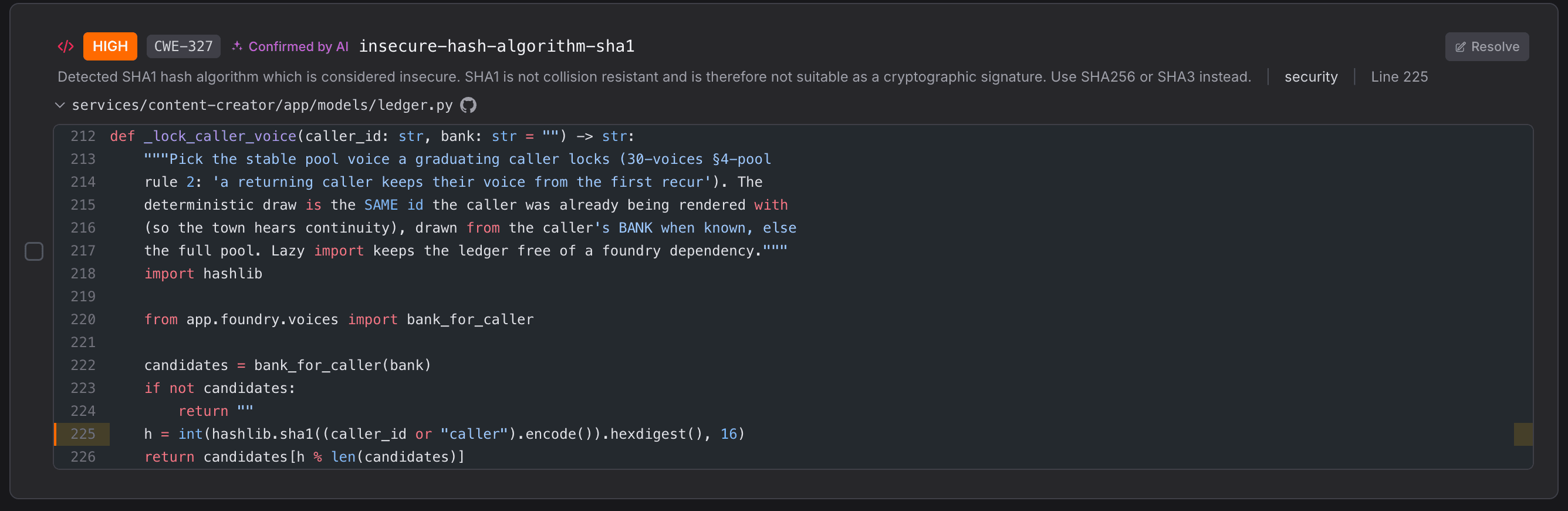Click the import hashlib line
This screenshot has height=511, width=1568.
pyautogui.click(x=203, y=274)
